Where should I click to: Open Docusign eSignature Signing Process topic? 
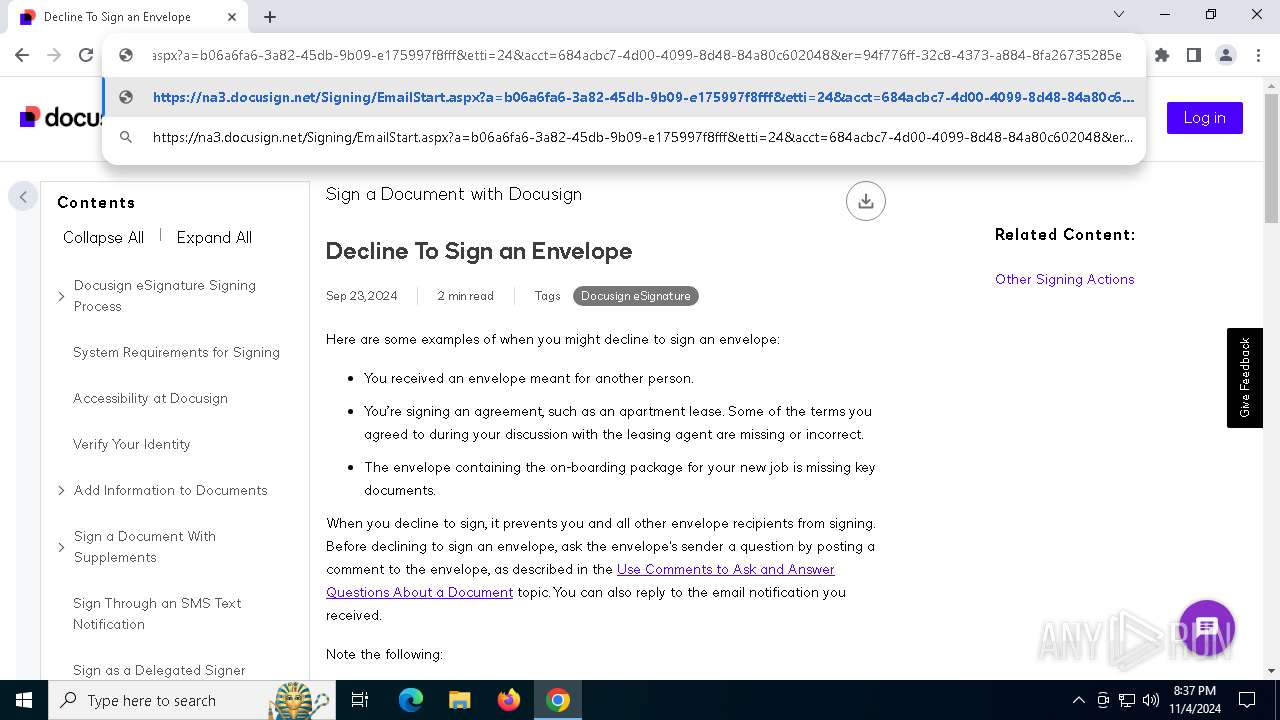pyautogui.click(x=165, y=296)
